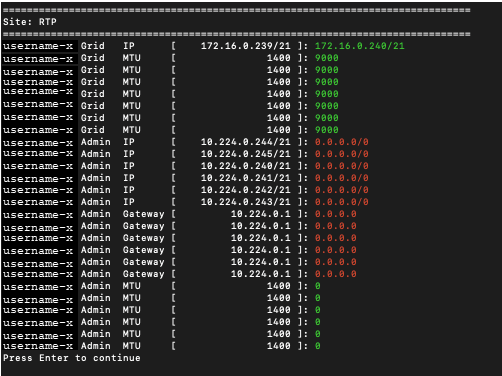Click username-x in the 172.16.0.239/21 row
502x376 pixels.
click(38, 46)
